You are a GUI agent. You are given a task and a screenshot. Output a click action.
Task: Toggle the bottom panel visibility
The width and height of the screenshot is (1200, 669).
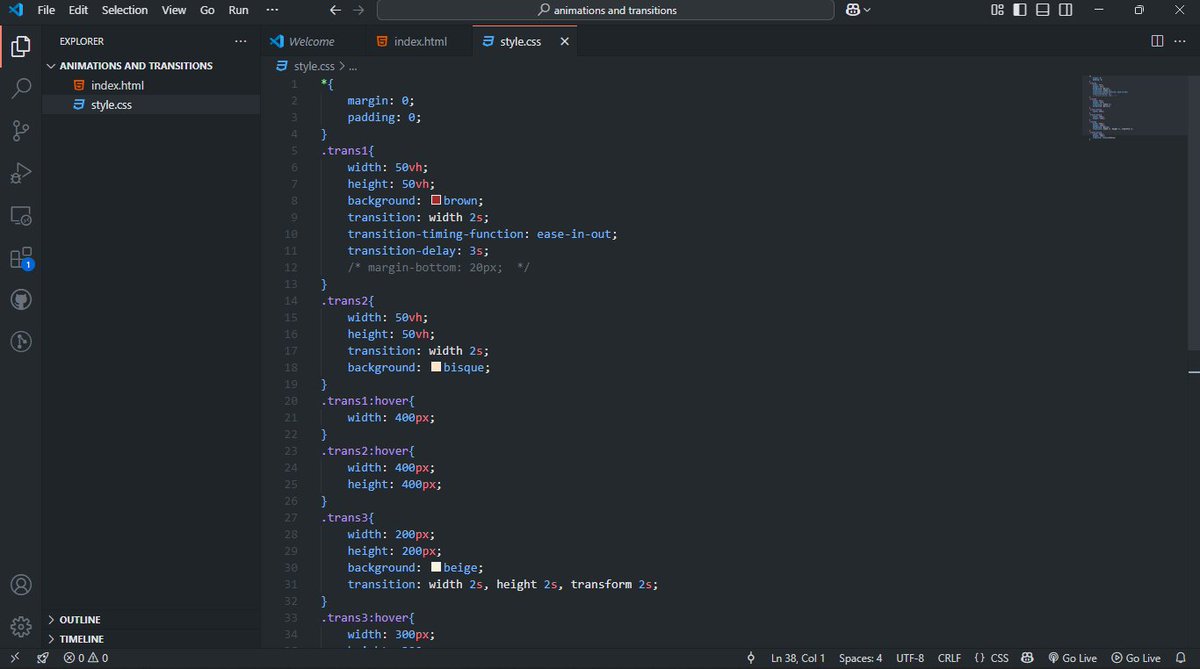coord(1040,10)
